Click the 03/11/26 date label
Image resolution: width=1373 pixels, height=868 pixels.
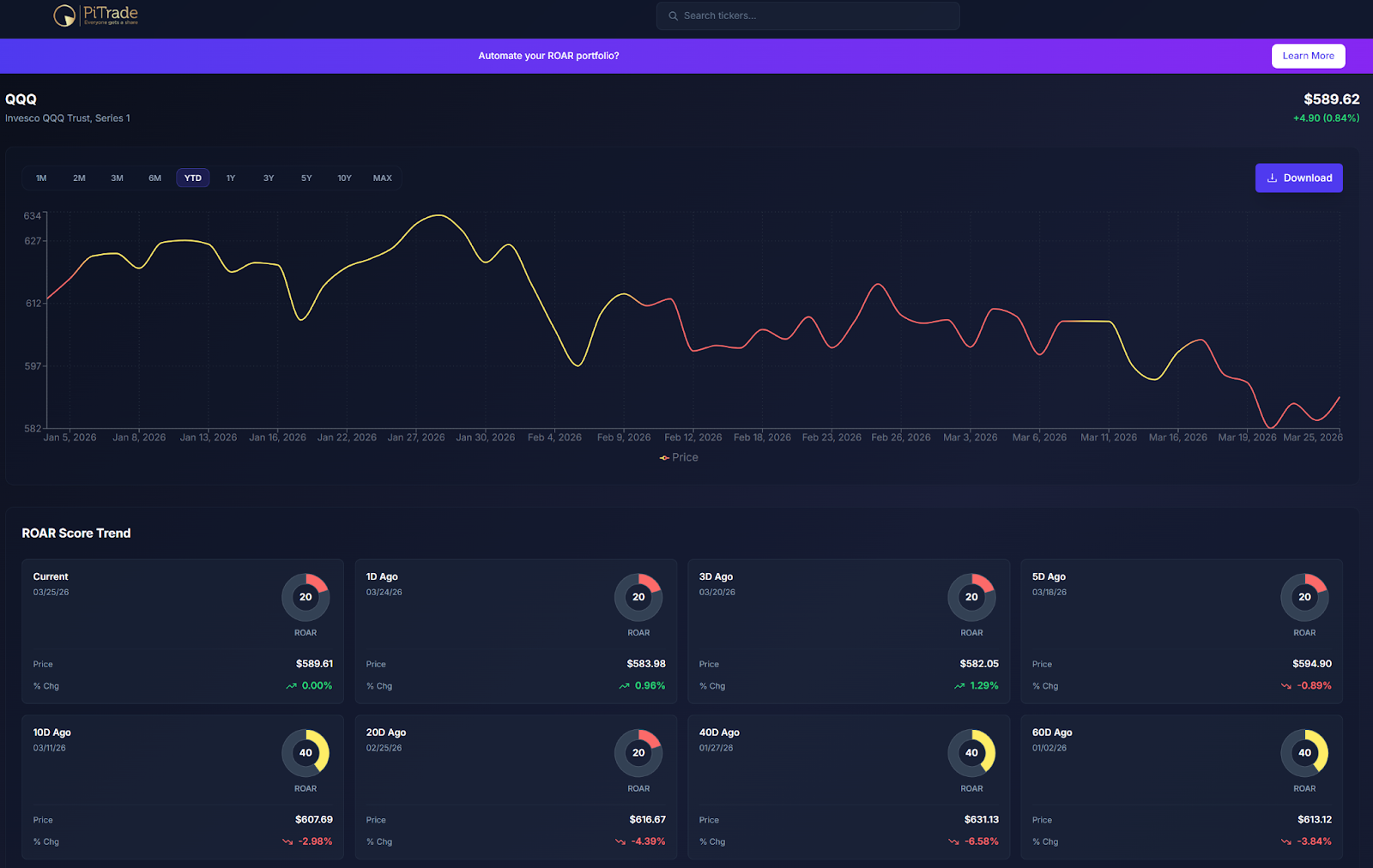point(50,749)
